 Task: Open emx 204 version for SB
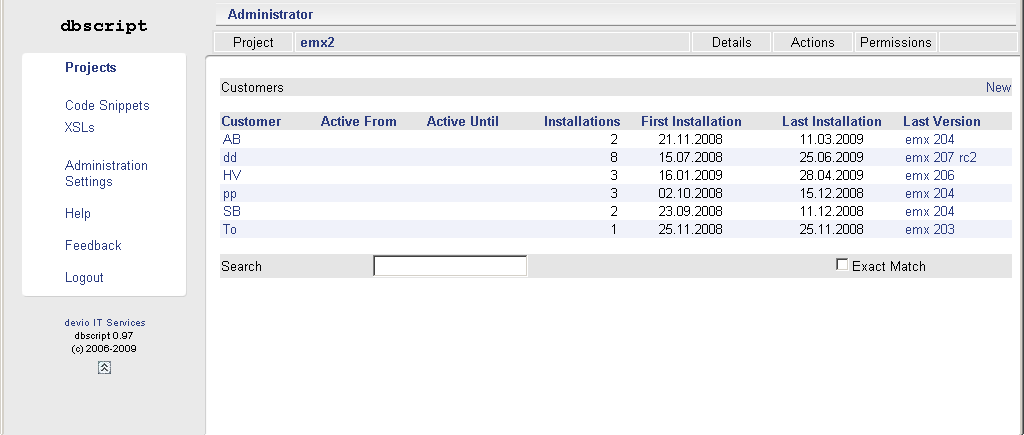[x=929, y=212]
